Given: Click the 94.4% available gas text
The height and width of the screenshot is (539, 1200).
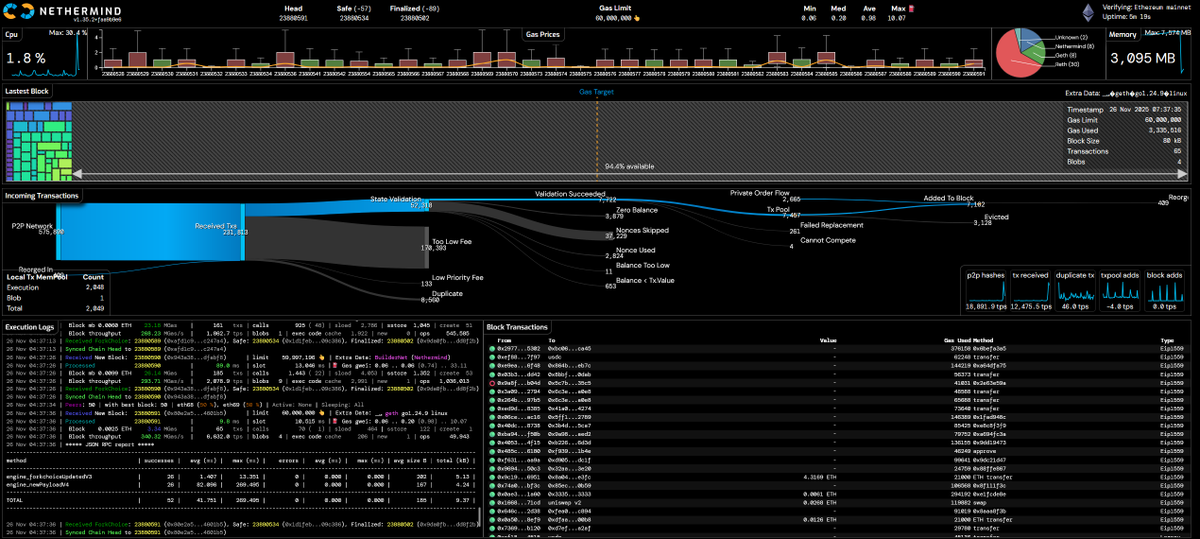Looking at the screenshot, I should (x=628, y=167).
